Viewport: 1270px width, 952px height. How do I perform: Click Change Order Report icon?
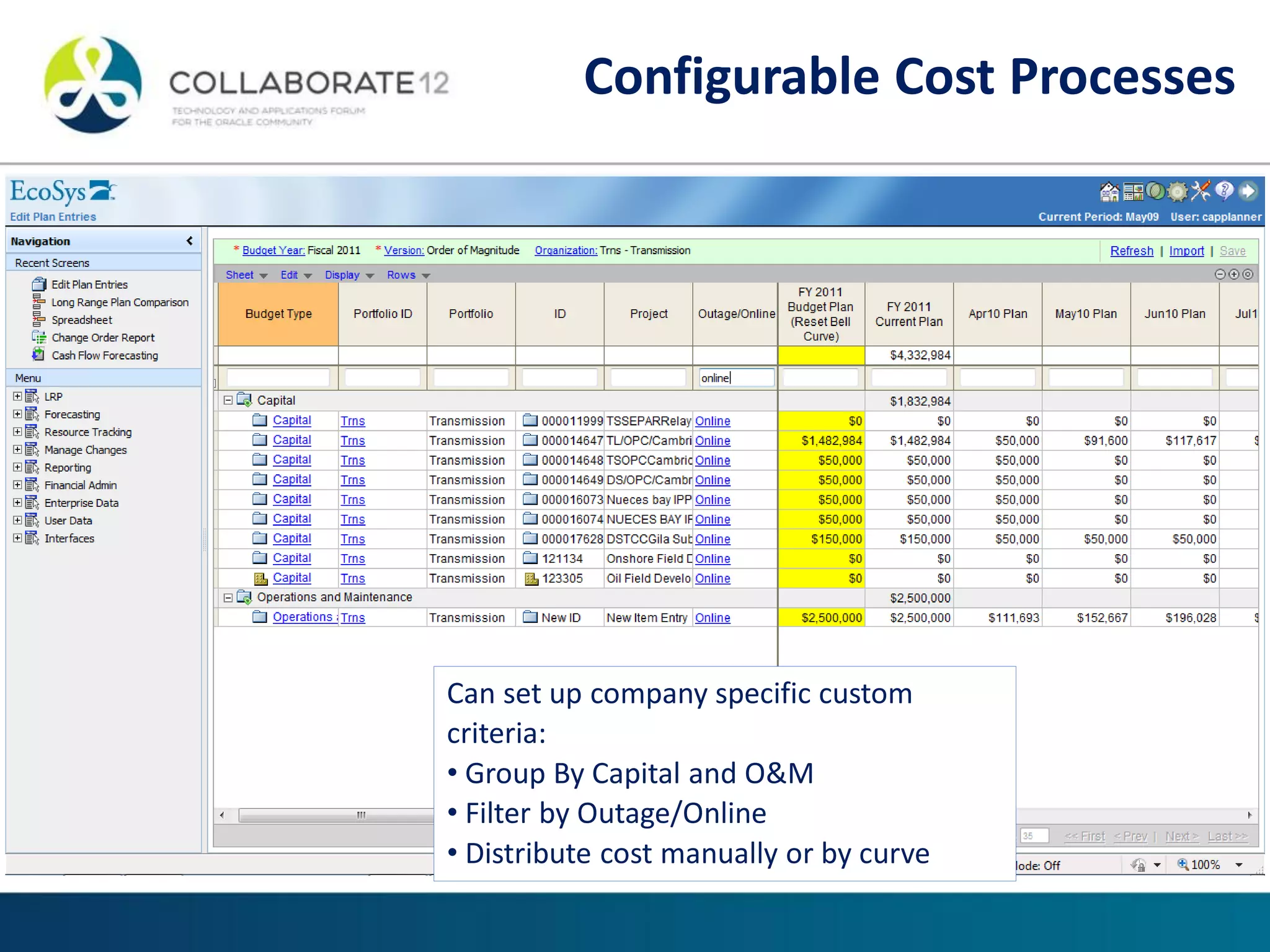(x=39, y=337)
